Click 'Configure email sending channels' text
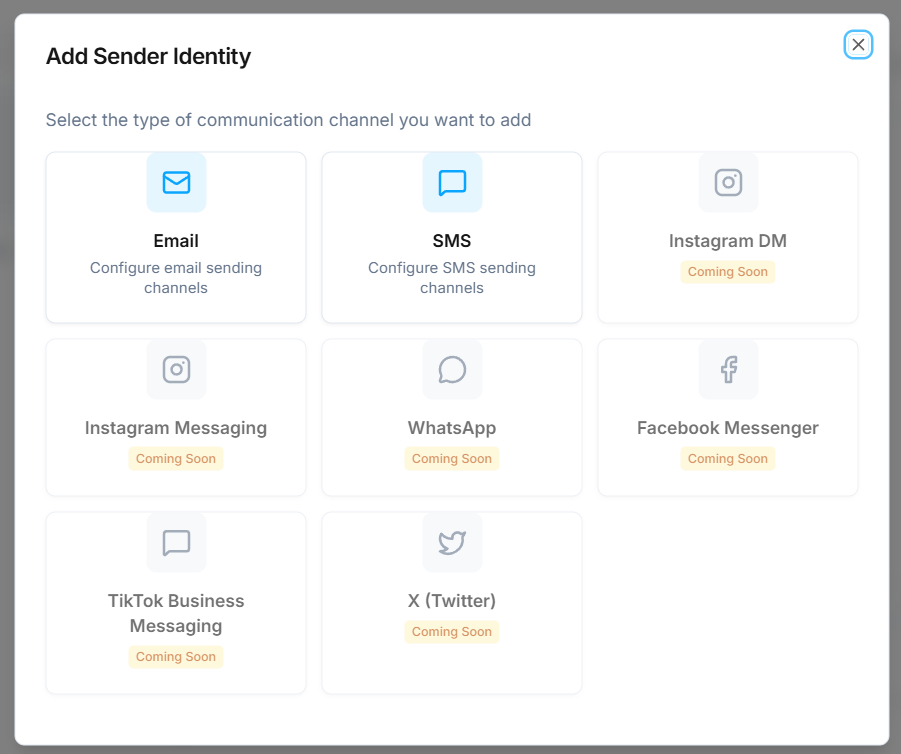 click(176, 278)
